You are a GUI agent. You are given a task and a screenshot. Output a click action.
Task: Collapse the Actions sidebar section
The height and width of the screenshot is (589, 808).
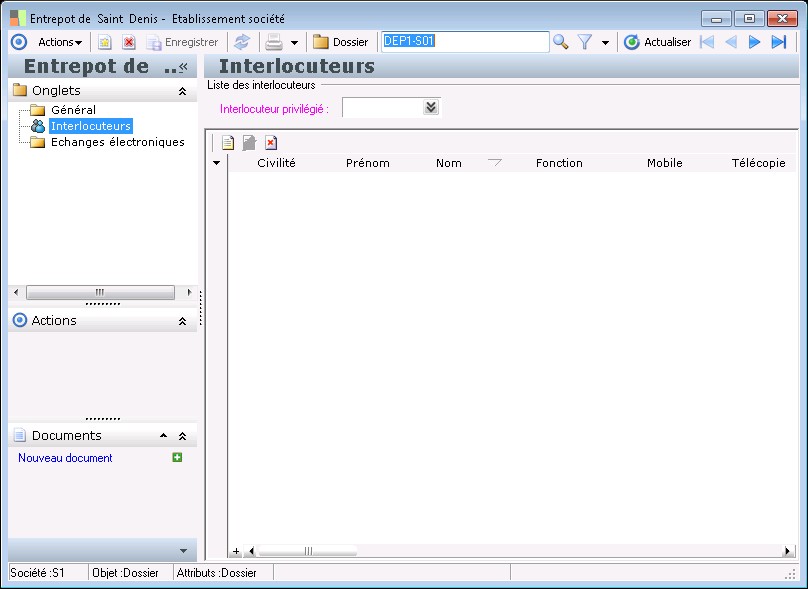[x=182, y=321]
